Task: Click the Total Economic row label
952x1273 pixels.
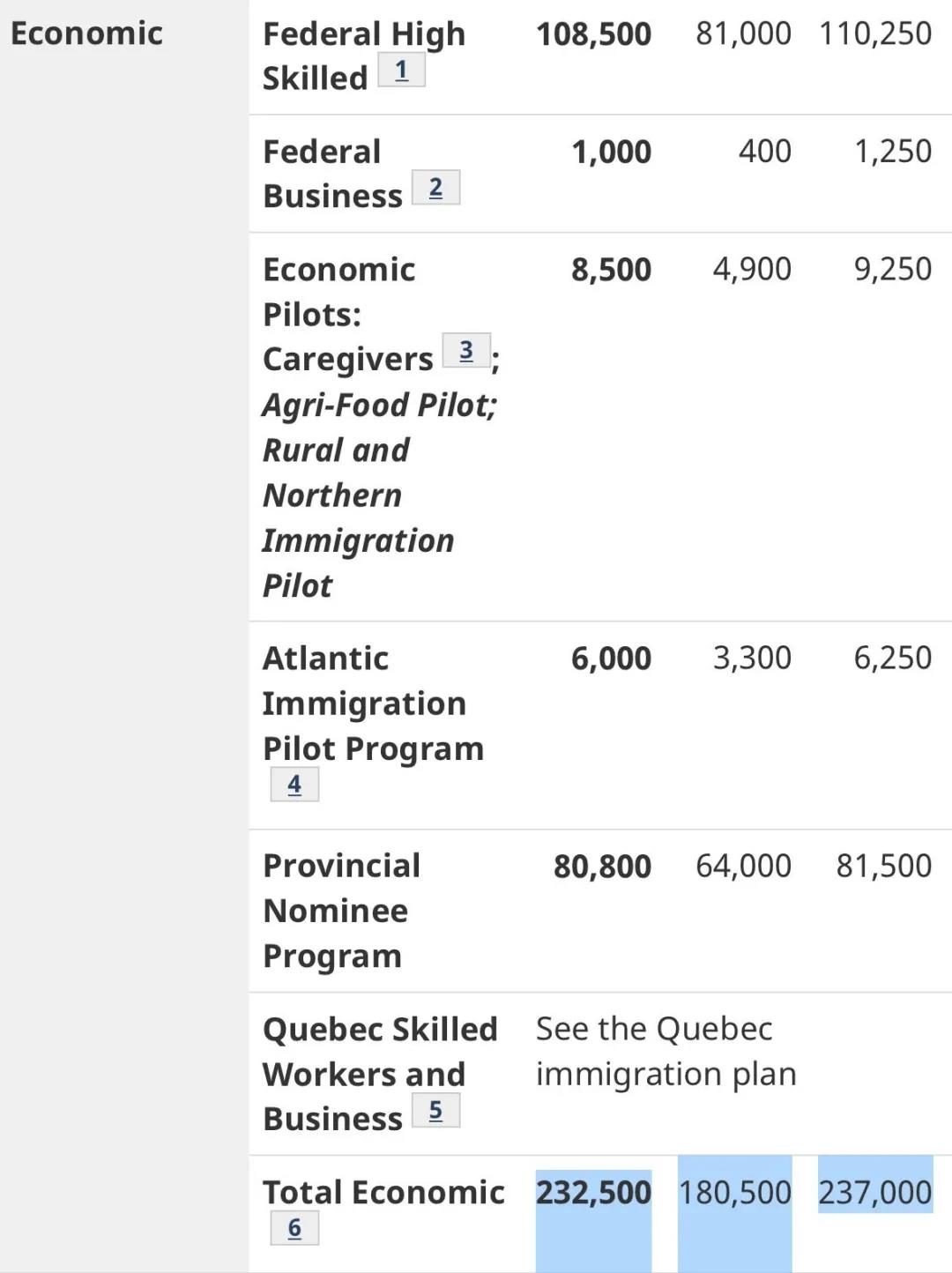Action: (x=383, y=1193)
